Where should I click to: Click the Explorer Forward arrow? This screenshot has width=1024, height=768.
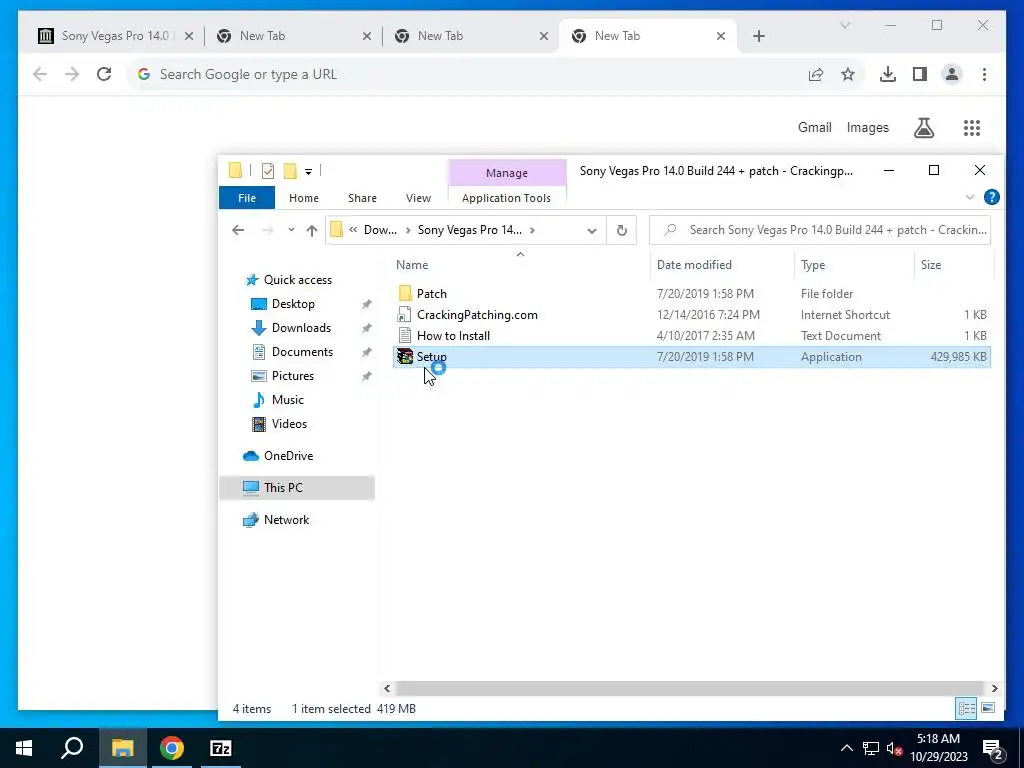point(266,230)
